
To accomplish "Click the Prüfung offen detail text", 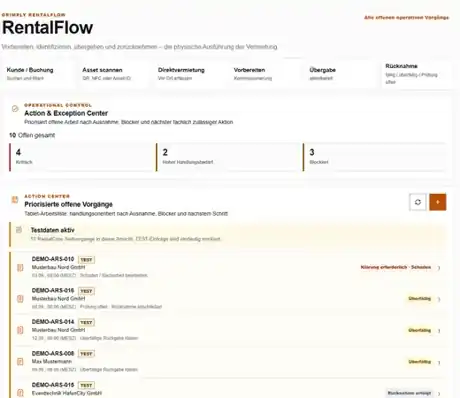I will coord(94,307).
